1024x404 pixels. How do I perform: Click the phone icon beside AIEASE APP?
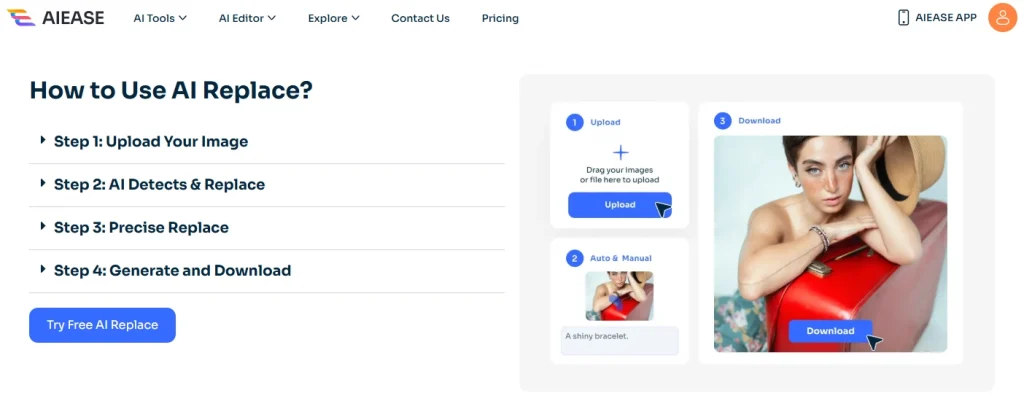903,18
